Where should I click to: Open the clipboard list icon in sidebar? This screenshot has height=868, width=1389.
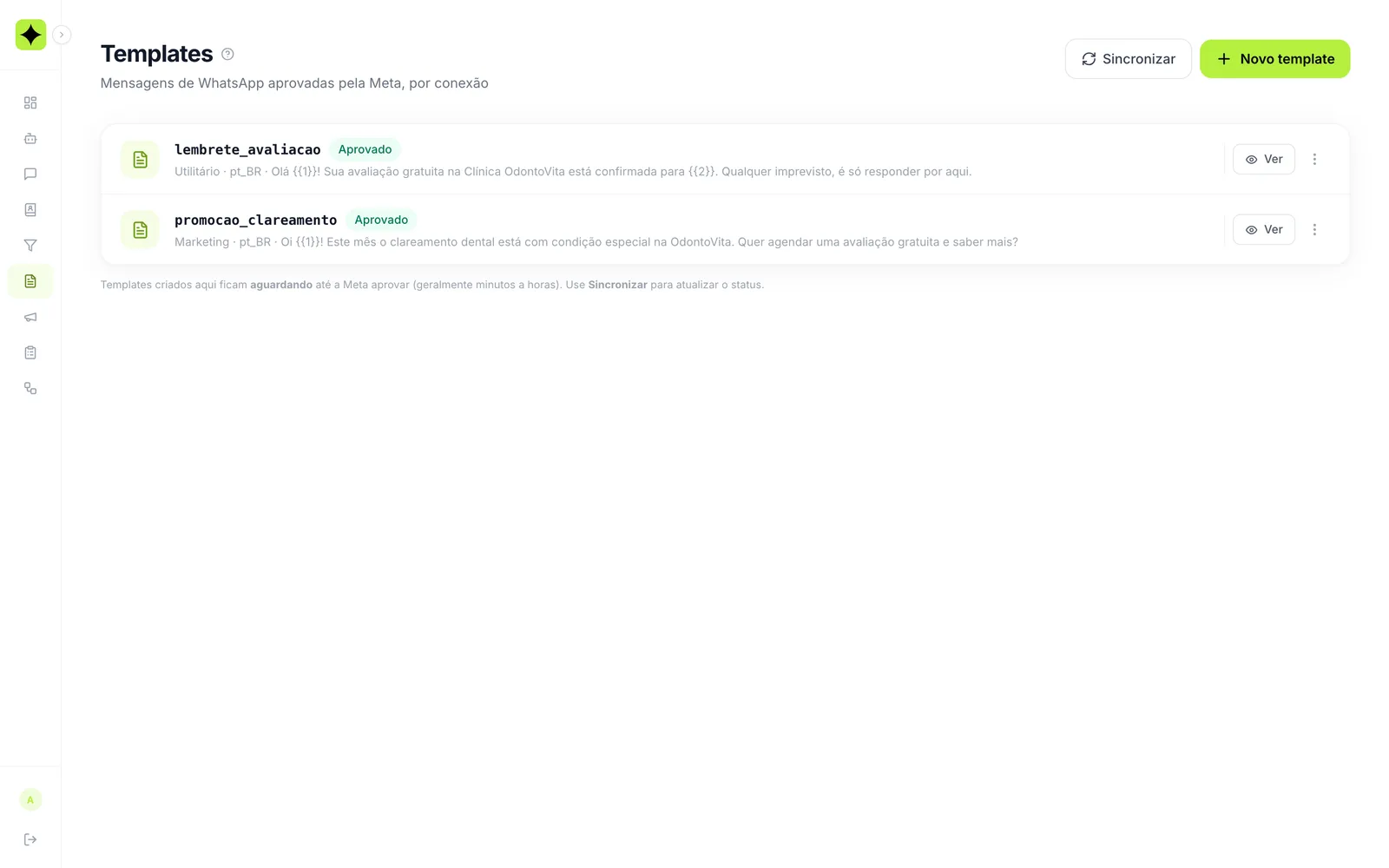[x=30, y=352]
